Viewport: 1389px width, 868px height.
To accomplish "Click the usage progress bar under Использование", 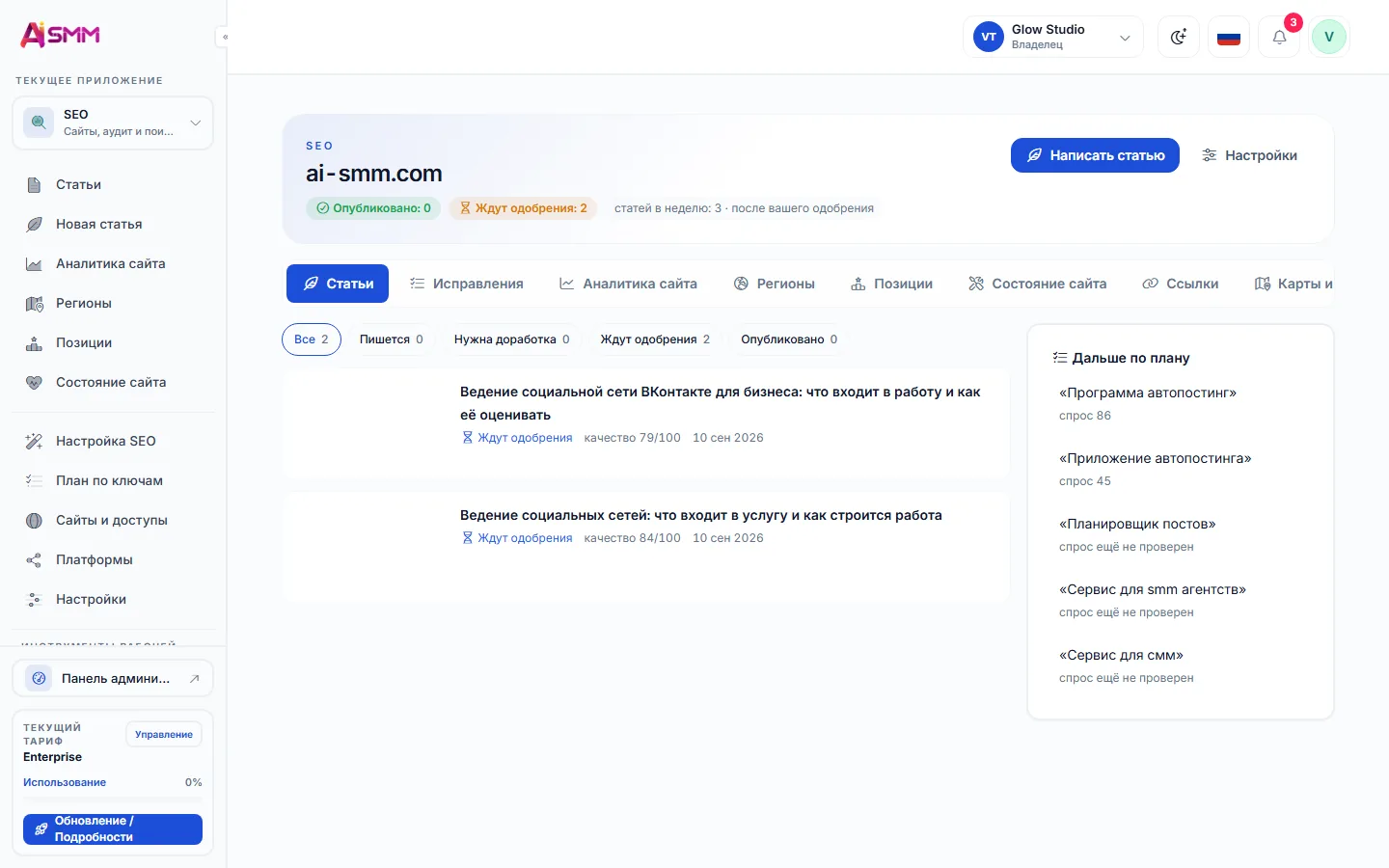I will pyautogui.click(x=113, y=798).
